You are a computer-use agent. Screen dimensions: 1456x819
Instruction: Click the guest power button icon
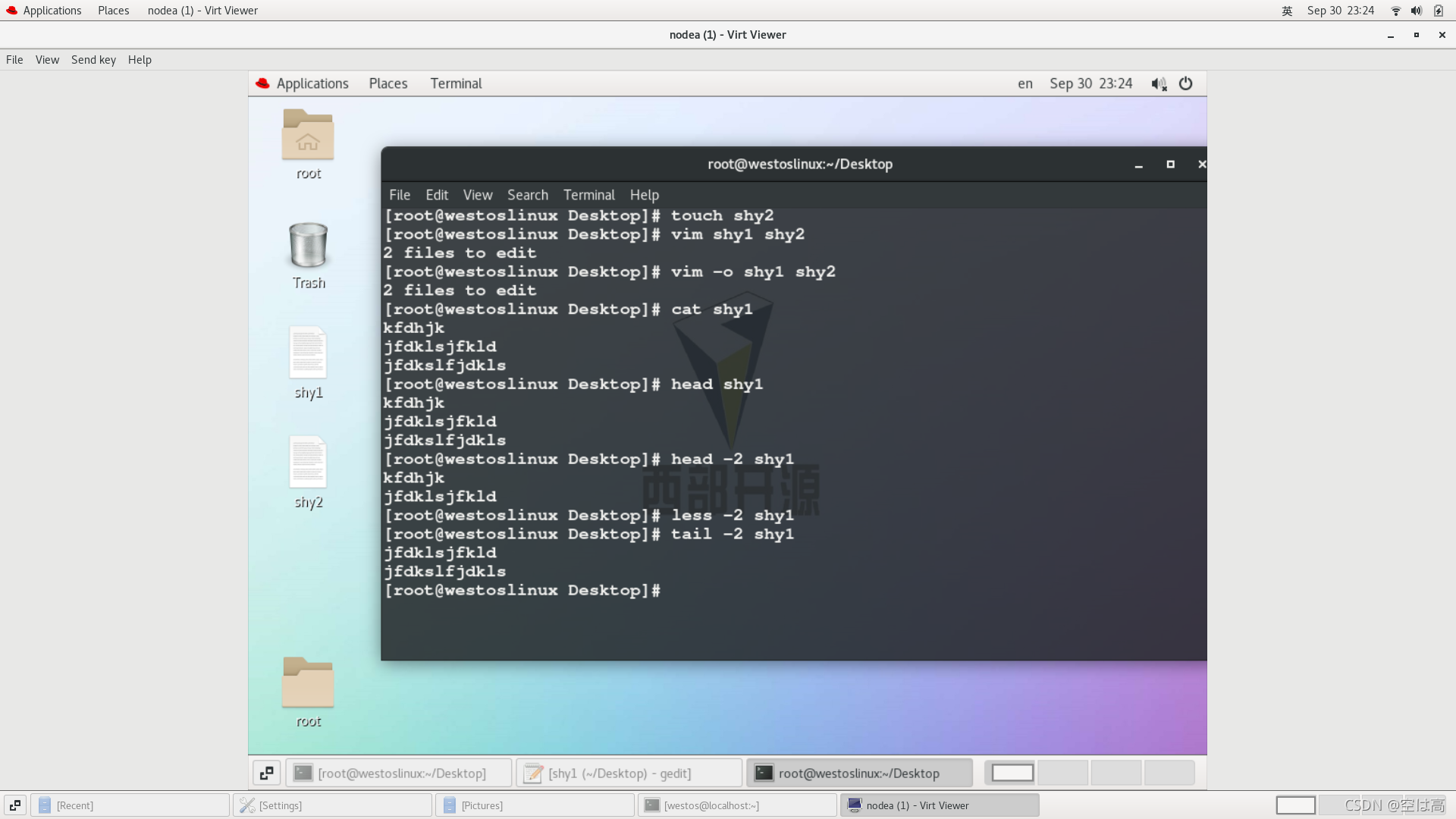[x=1186, y=84]
